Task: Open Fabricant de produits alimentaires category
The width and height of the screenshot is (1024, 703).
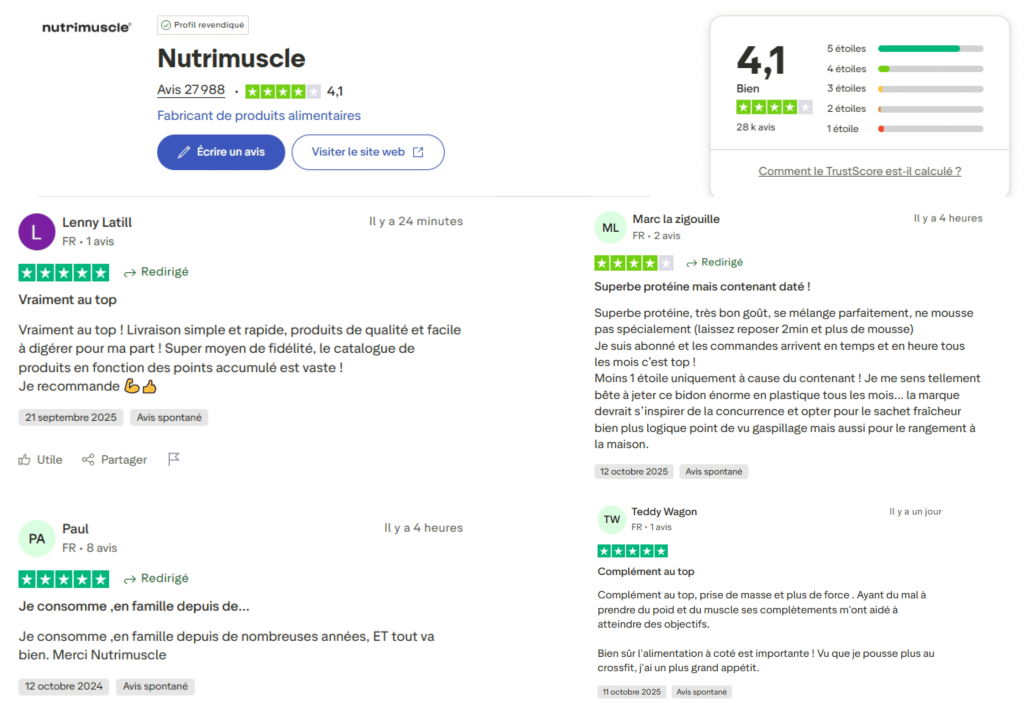Action: [259, 116]
